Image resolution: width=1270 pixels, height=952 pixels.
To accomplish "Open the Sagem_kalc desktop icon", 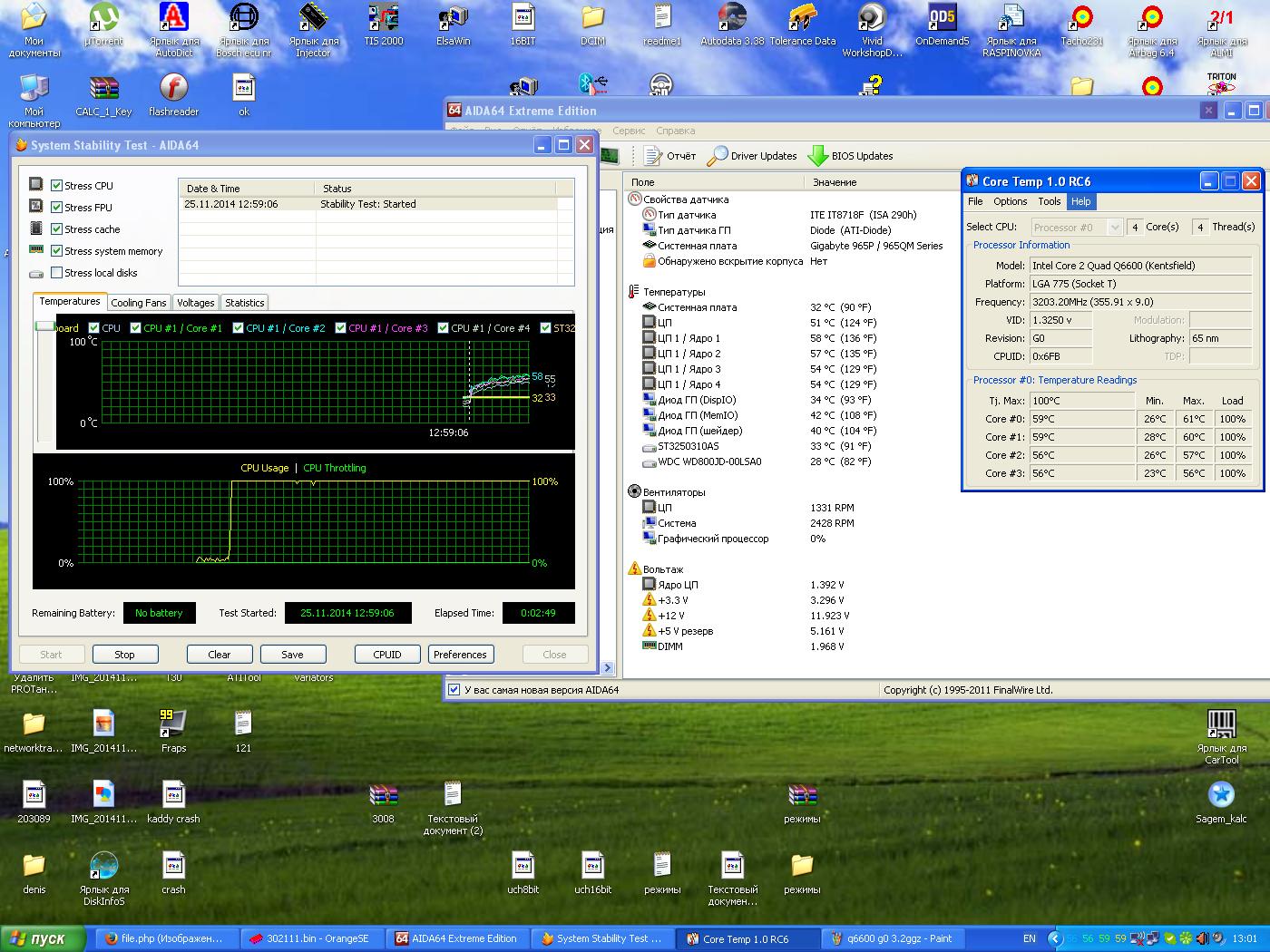I will [x=1221, y=795].
